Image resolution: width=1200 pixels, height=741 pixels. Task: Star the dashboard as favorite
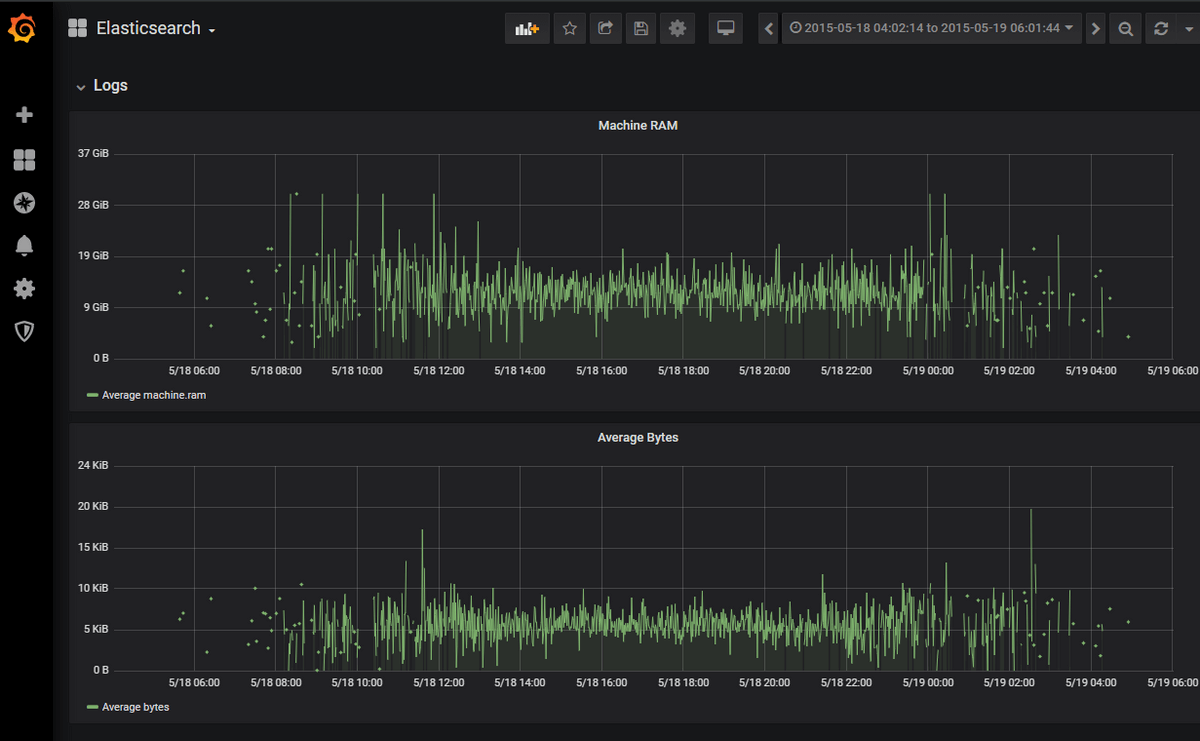[x=569, y=29]
